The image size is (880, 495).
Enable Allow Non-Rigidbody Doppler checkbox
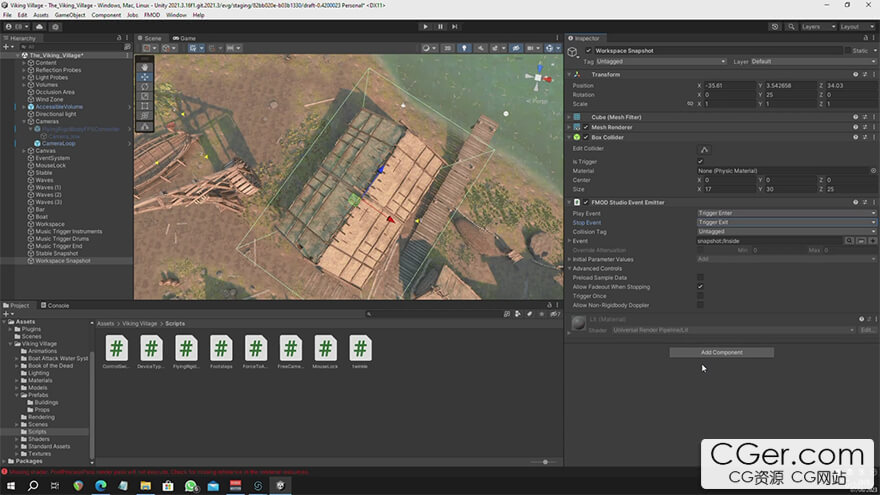coord(700,305)
